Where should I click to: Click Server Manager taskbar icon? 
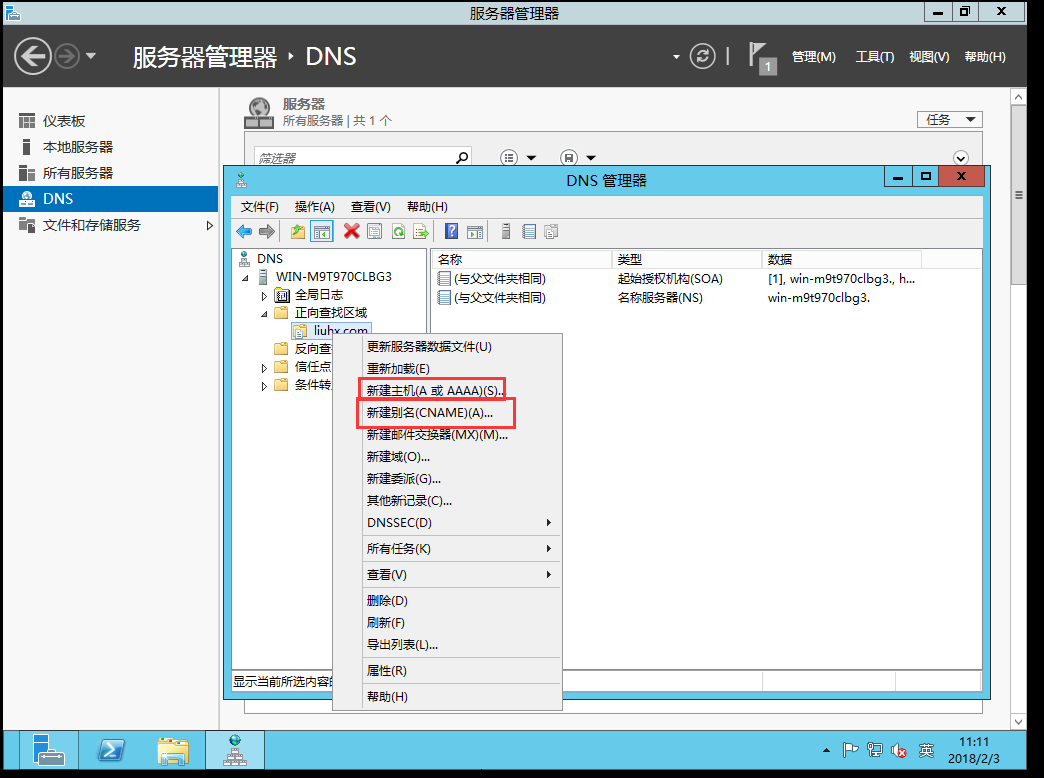click(x=49, y=750)
